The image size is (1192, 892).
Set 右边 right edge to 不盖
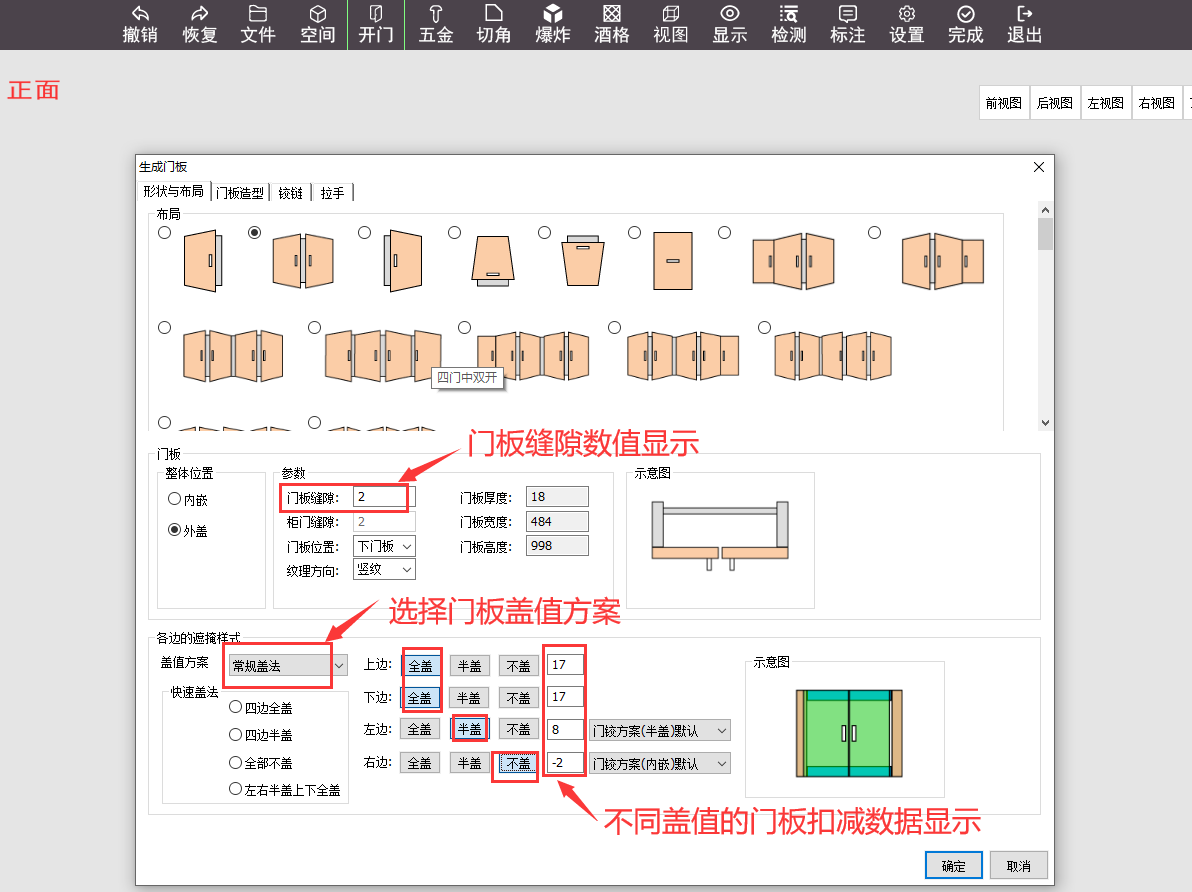[x=518, y=763]
